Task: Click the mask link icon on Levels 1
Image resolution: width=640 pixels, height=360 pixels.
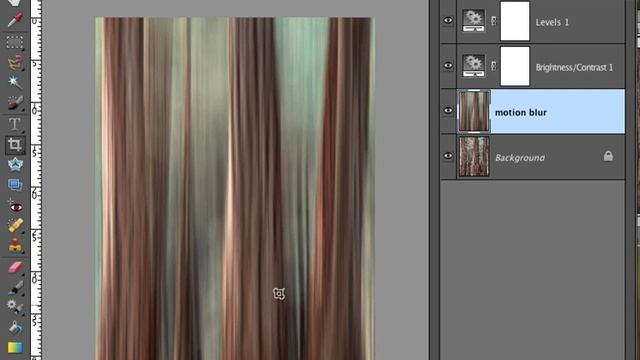Action: tap(493, 21)
